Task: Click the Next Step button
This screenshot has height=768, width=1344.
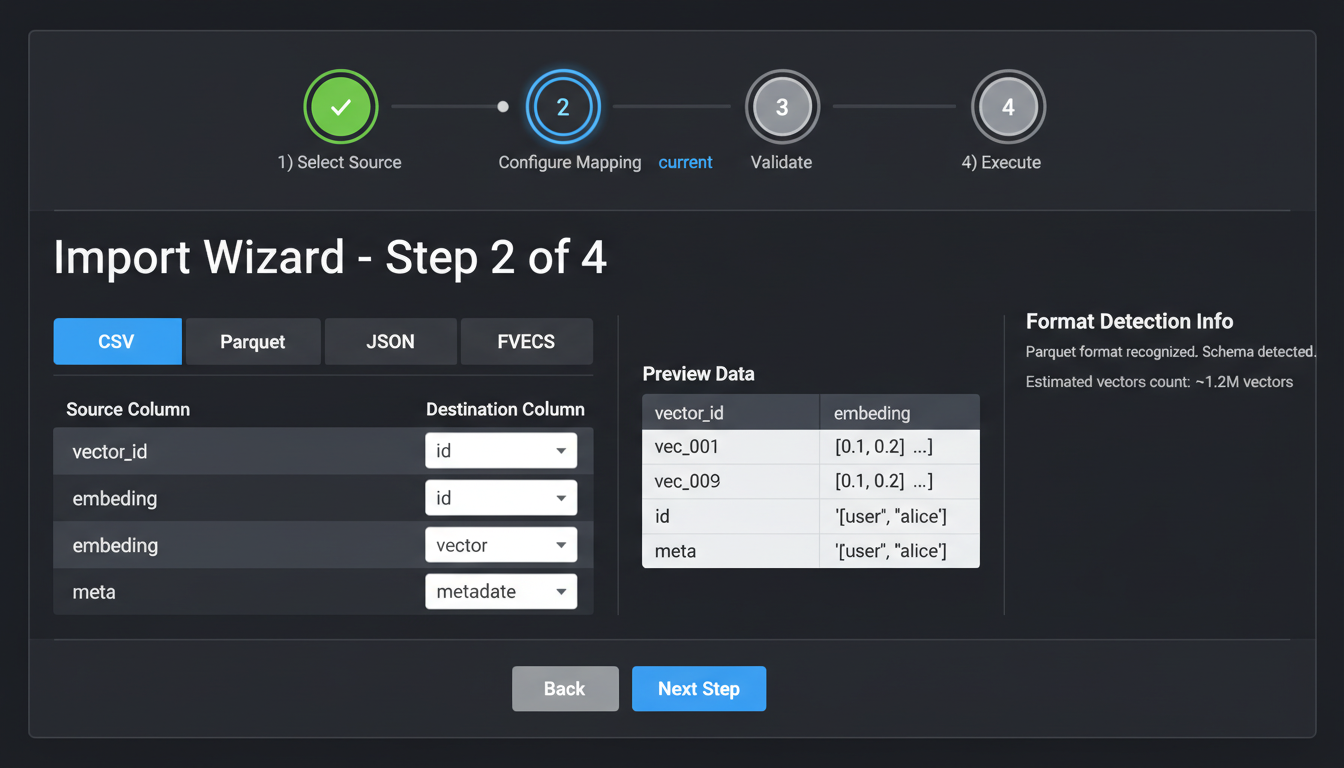Action: 698,688
